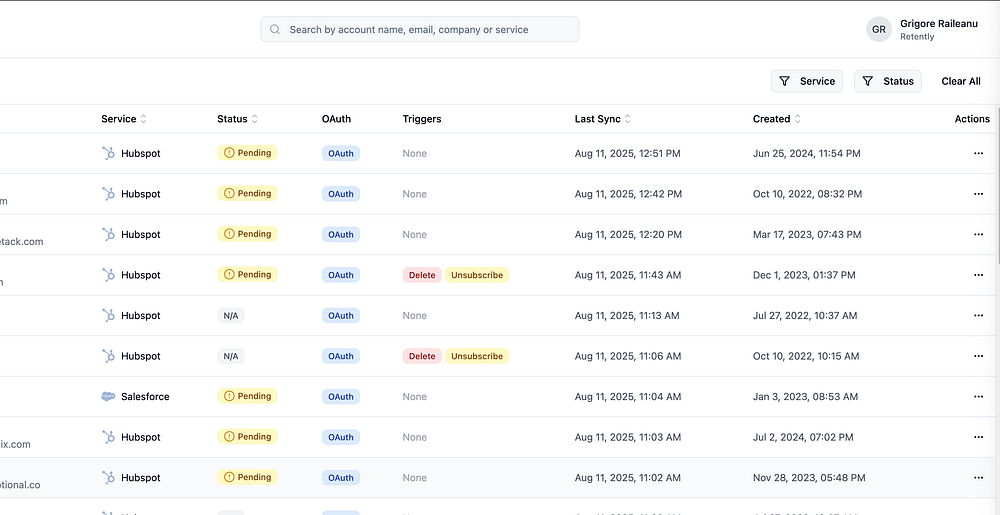Click Clear All filters button
1000x515 pixels.
pyautogui.click(x=961, y=81)
